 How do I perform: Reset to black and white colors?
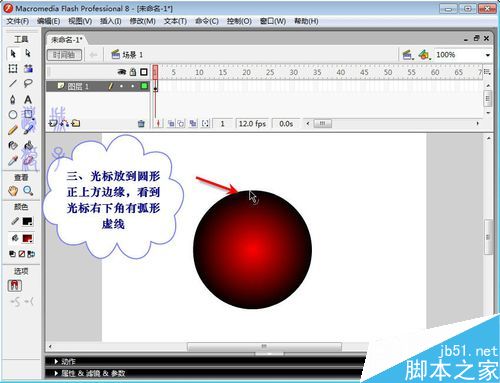[12, 254]
